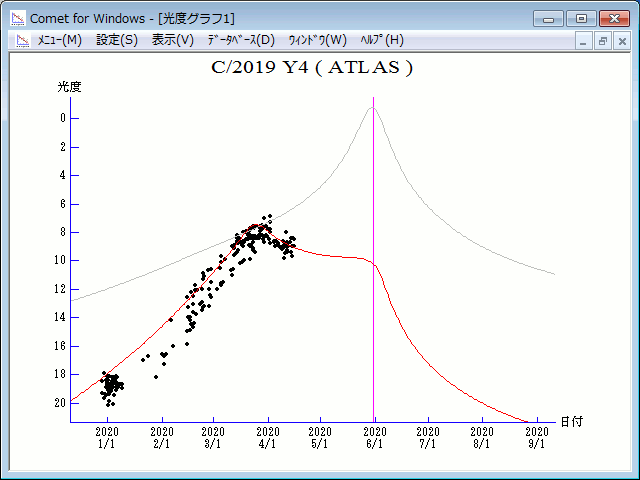This screenshot has height=480, width=640.
Task: Click the child document icon in menu bar
Action: 23,40
